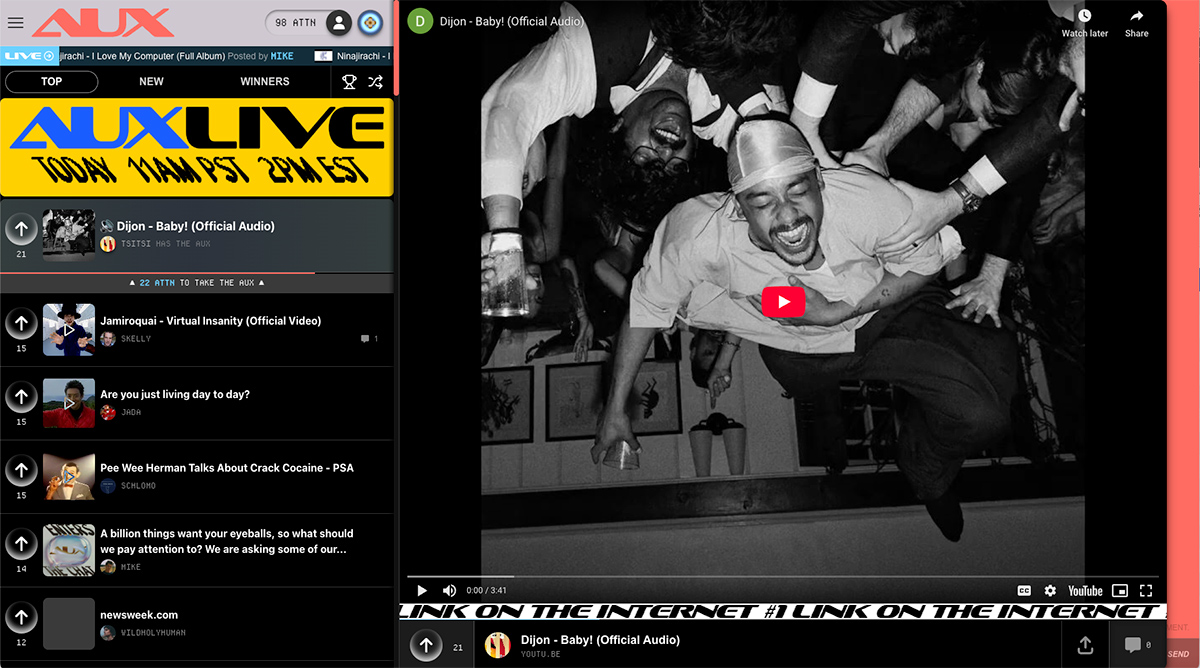Expand 22 ATTN to take the aux bar

pos(197,283)
